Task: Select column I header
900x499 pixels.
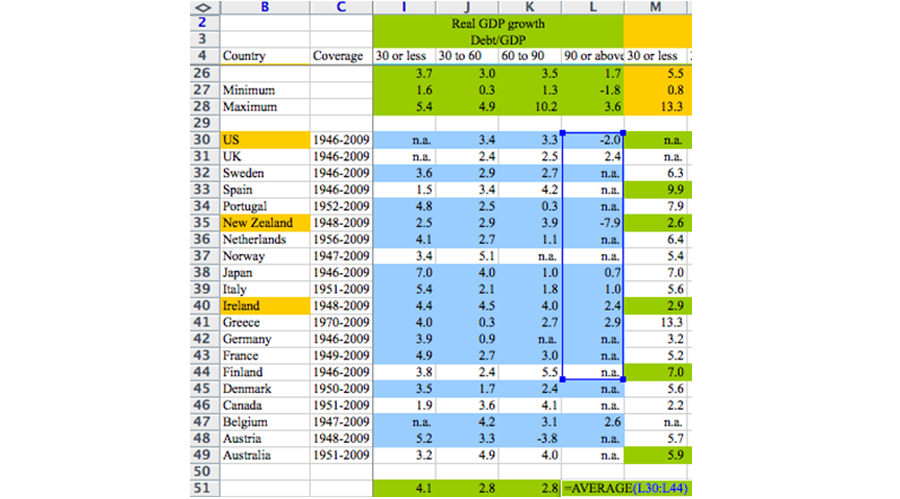Action: pos(404,7)
